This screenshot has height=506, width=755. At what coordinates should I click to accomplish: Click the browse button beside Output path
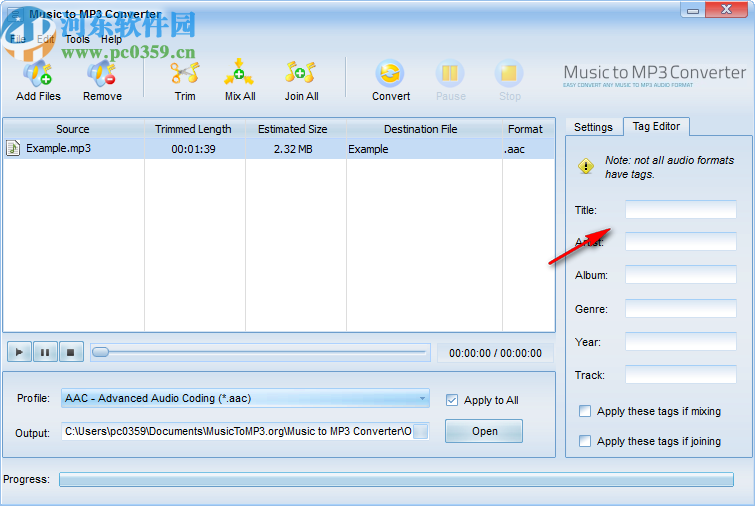coord(420,431)
